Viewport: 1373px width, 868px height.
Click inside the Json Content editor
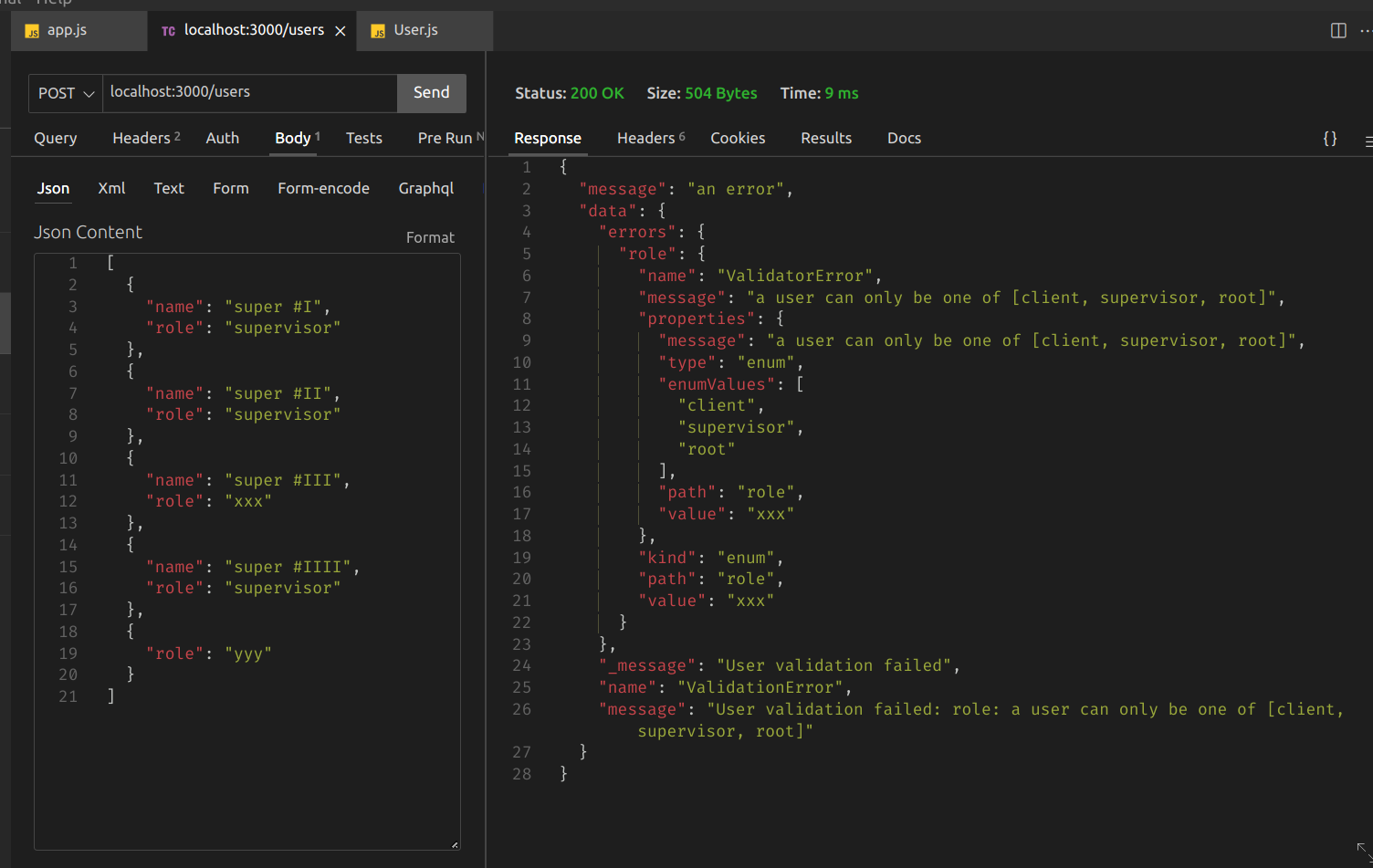(247, 551)
